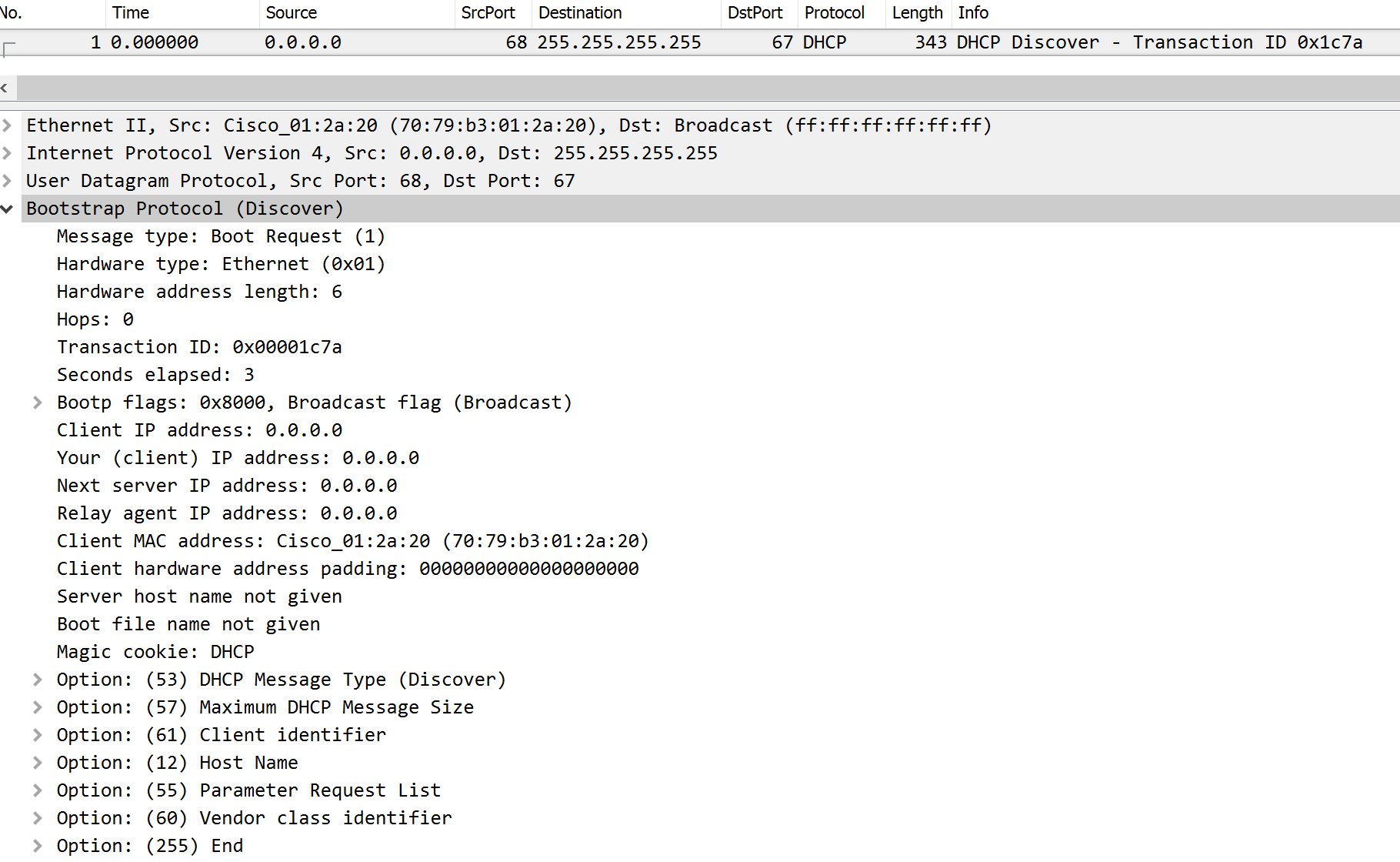Expand User Datagram Protocol details
This screenshot has height=862, width=1400.
[x=7, y=180]
